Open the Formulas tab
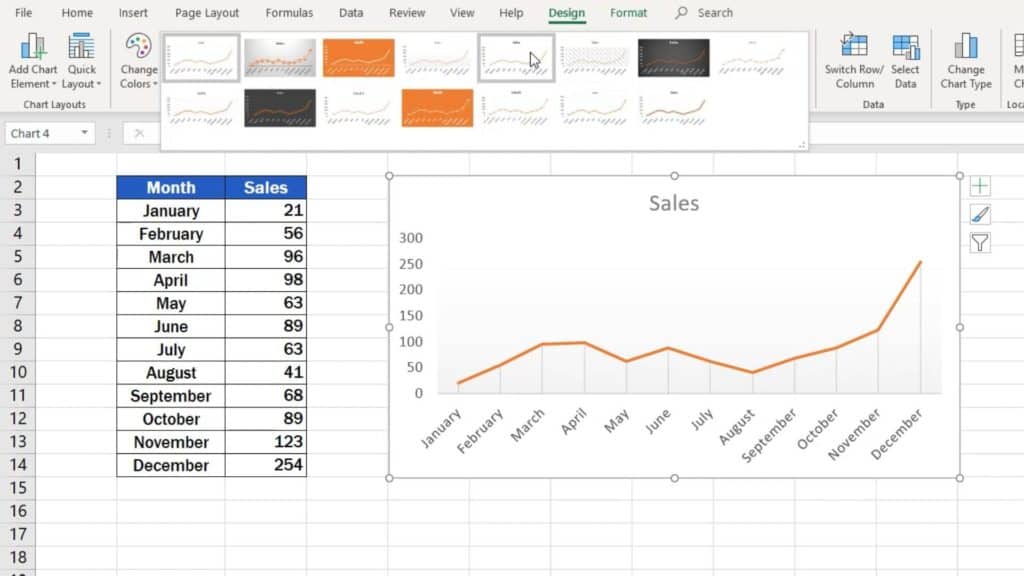The width and height of the screenshot is (1024, 576). (x=289, y=12)
